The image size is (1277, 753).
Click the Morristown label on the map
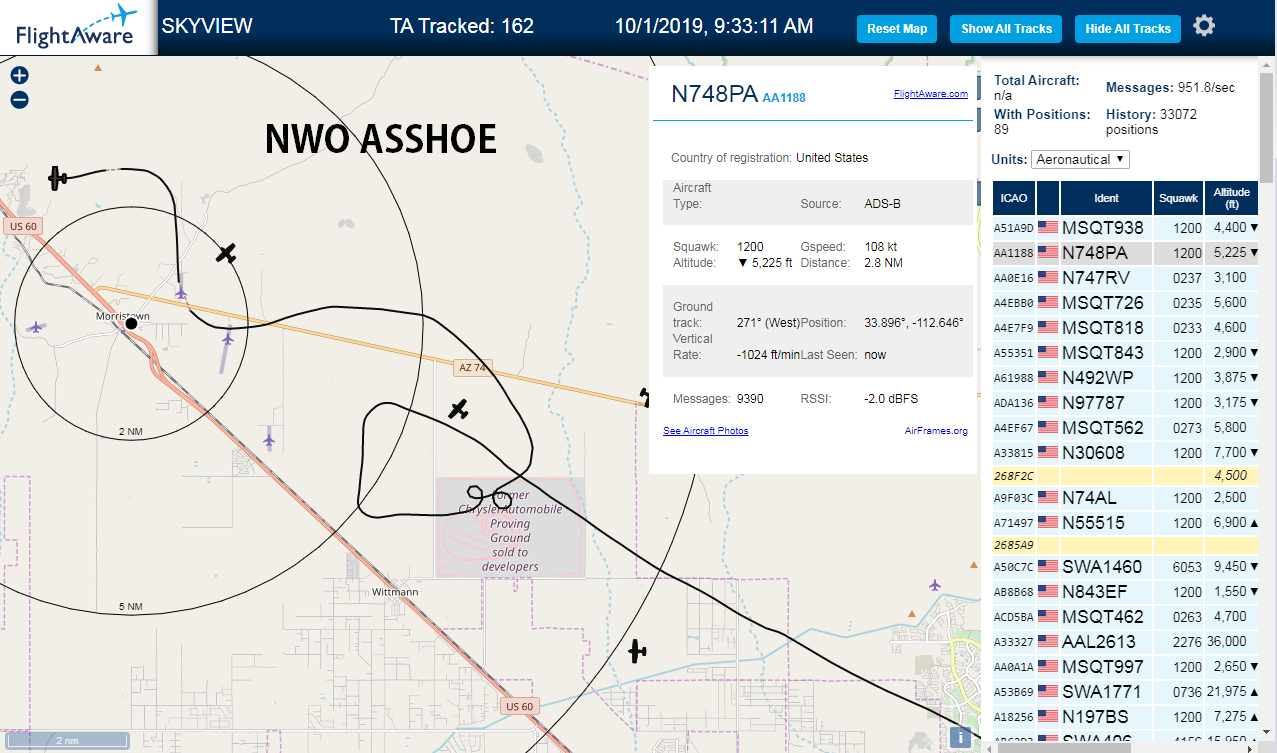pos(123,316)
